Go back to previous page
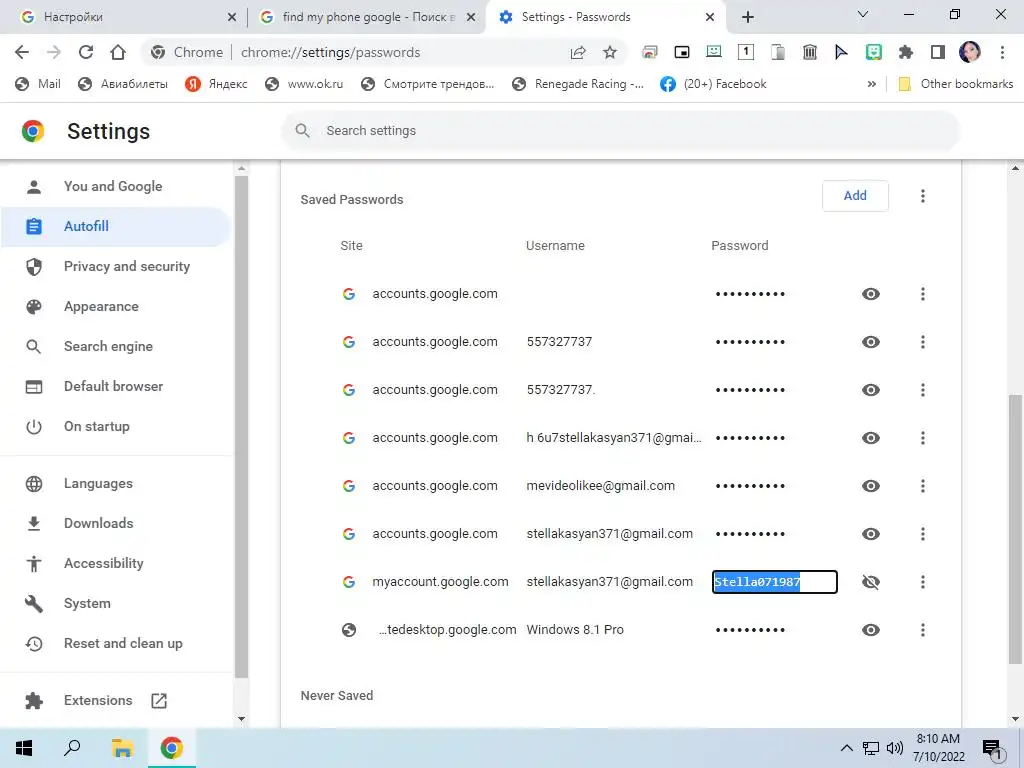 coord(22,52)
